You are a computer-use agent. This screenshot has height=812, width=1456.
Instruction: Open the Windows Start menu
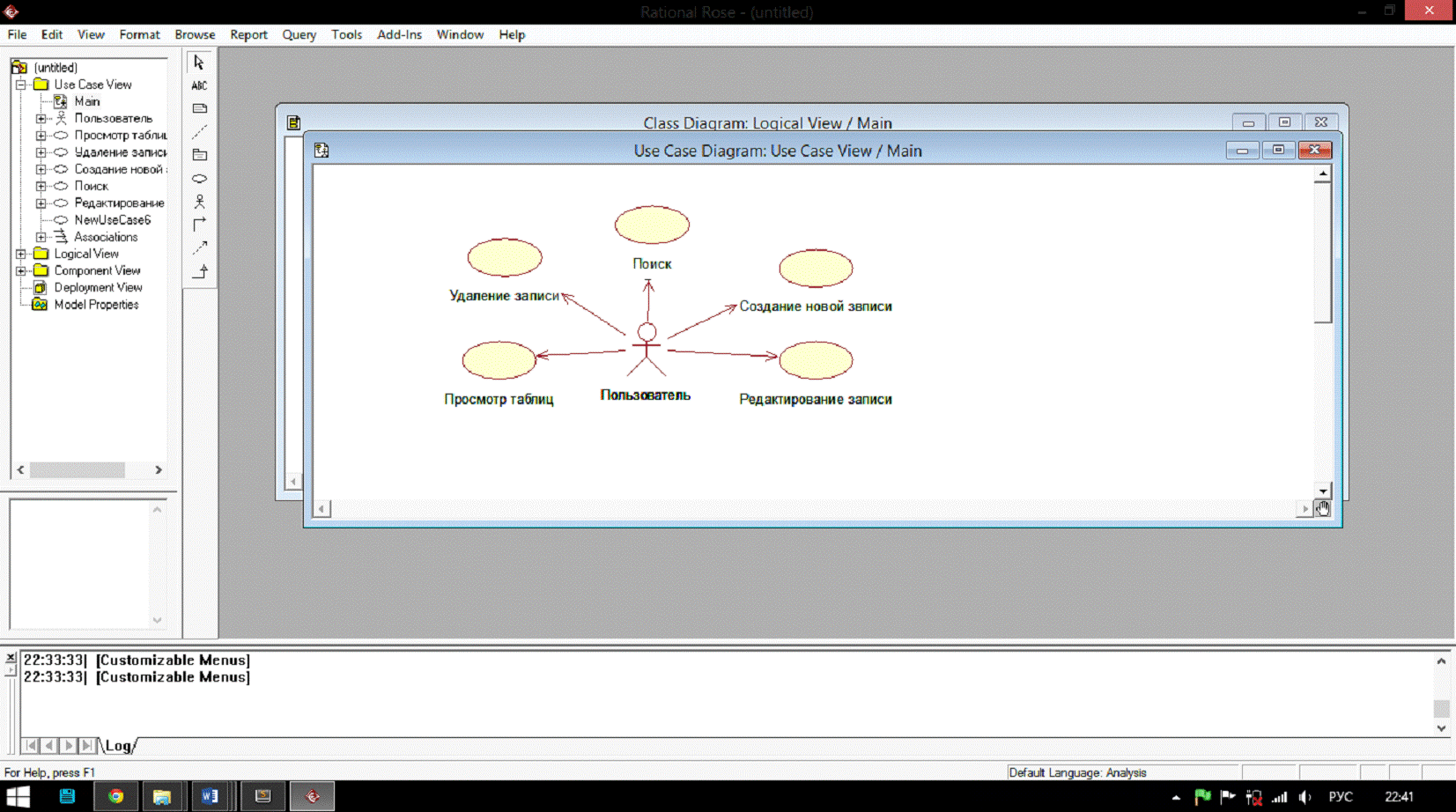tap(18, 796)
